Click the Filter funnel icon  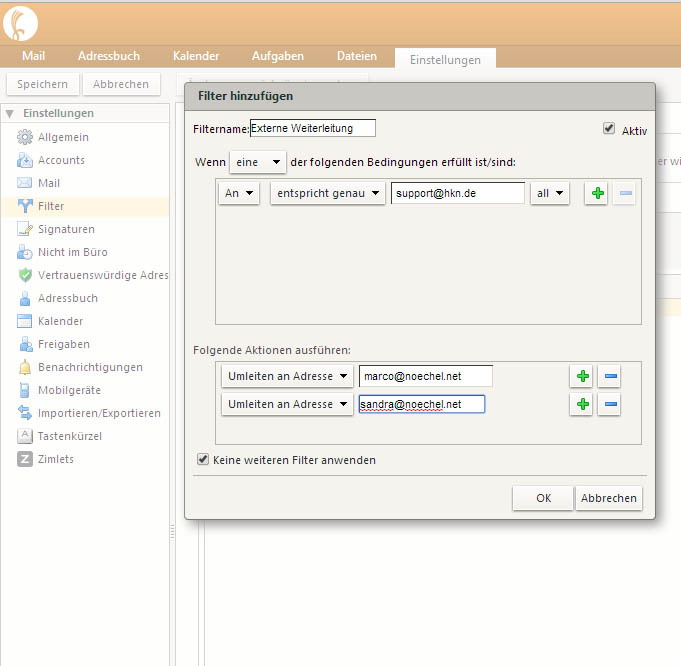point(25,206)
